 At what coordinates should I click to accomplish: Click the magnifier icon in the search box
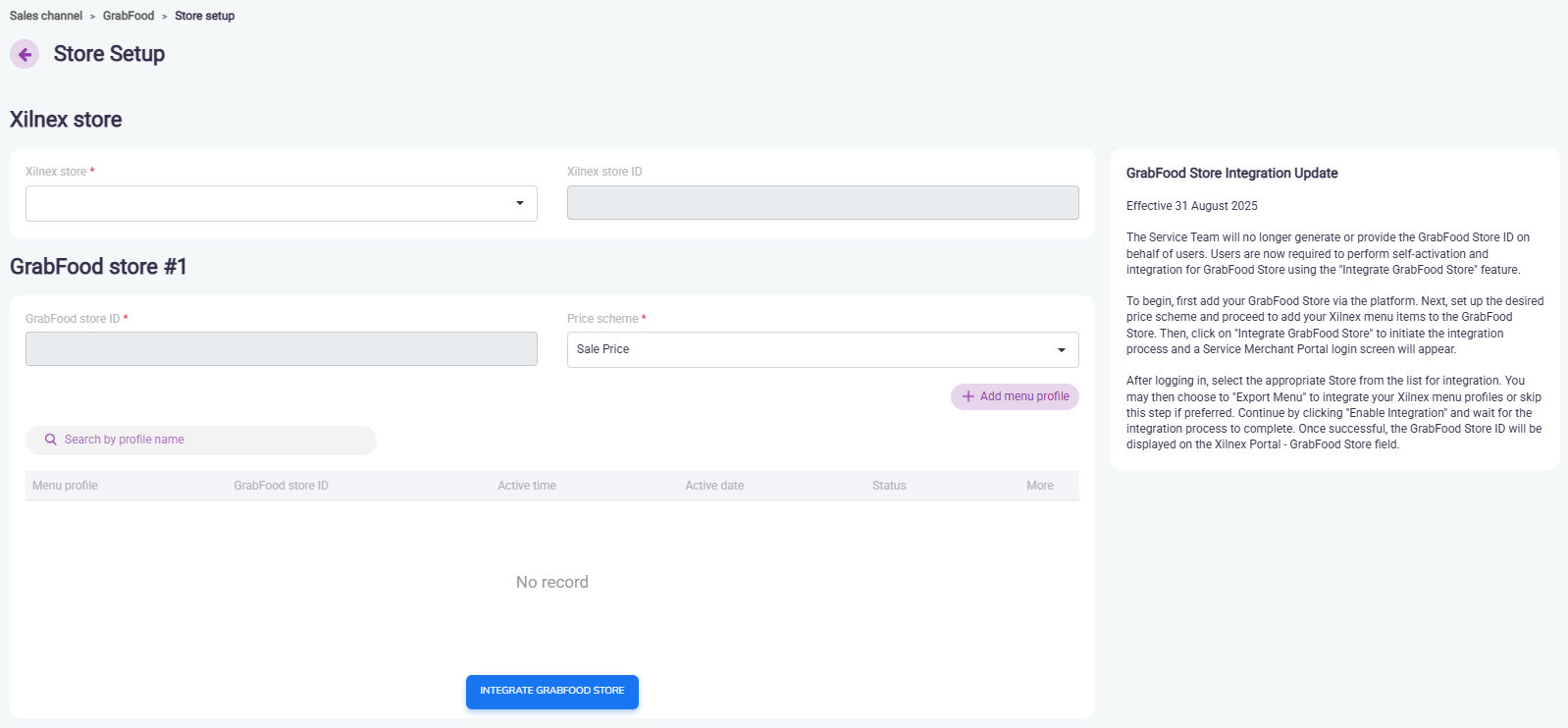pos(51,440)
